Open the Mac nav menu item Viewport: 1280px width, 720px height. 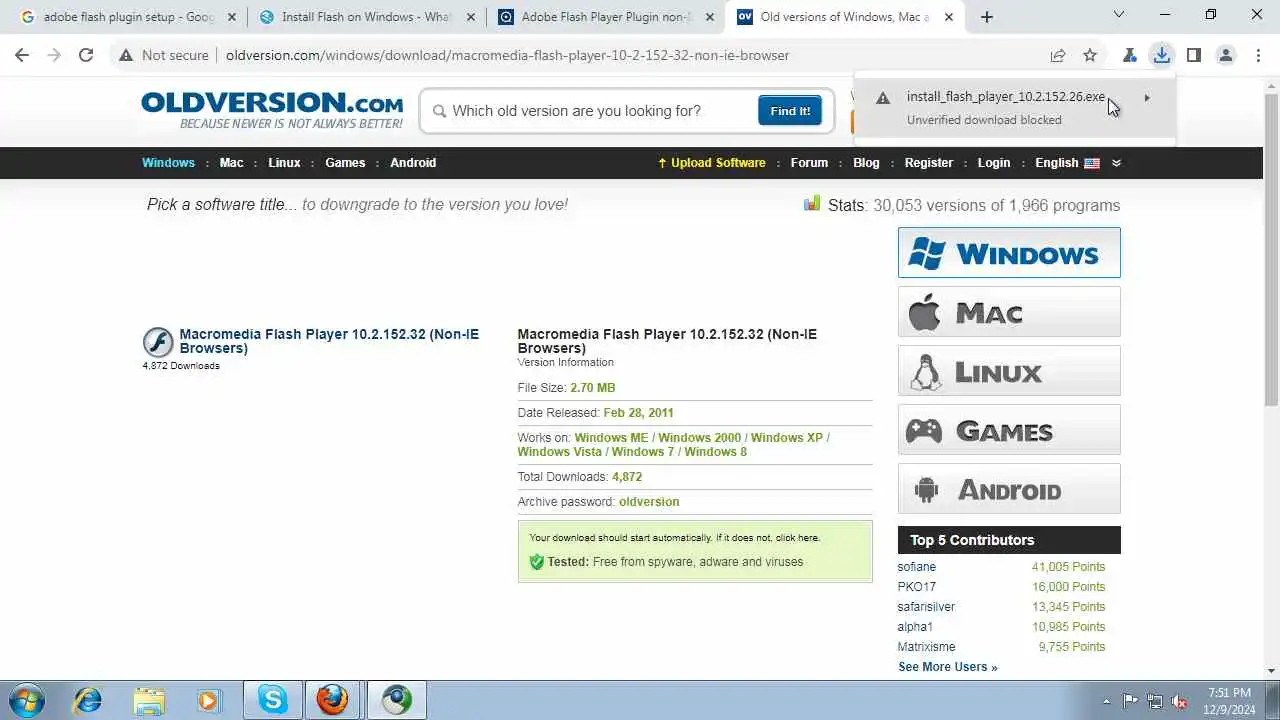[x=231, y=162]
